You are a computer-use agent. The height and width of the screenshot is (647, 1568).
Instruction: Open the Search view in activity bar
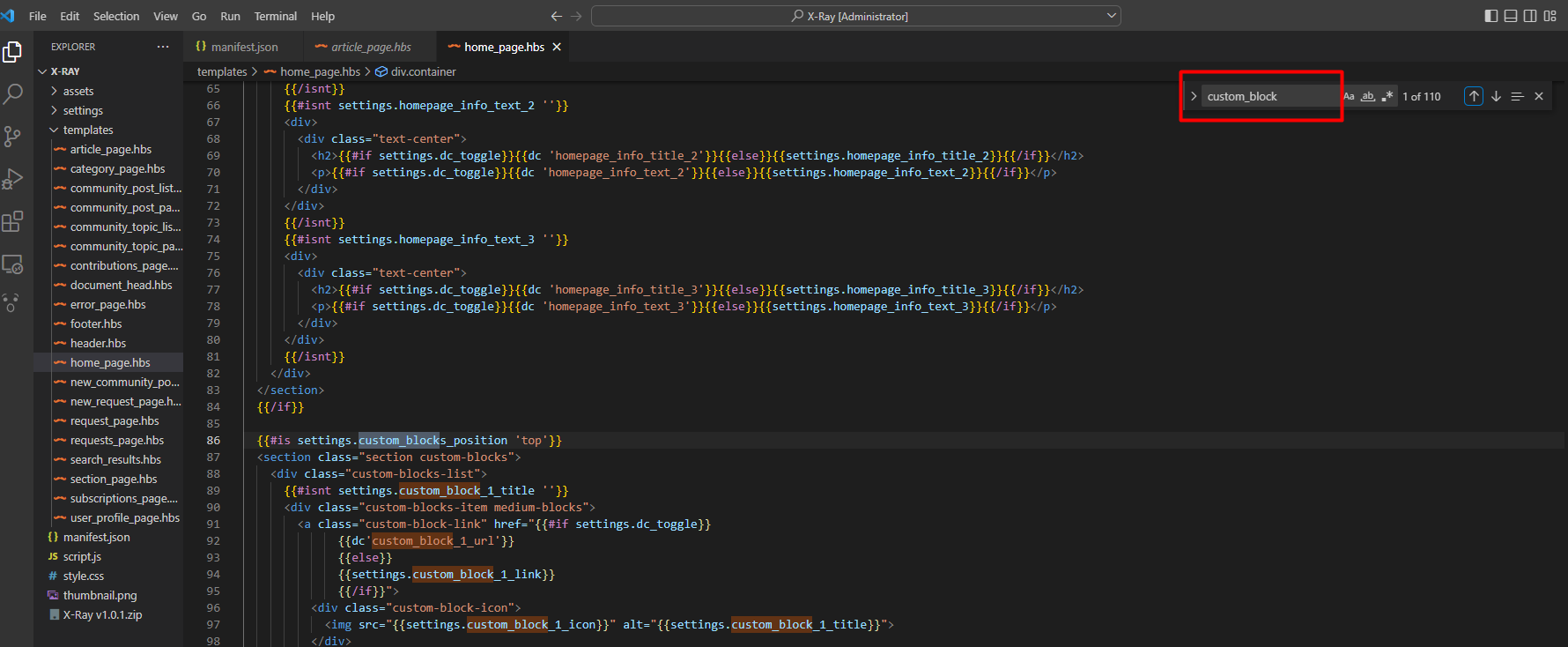[13, 93]
